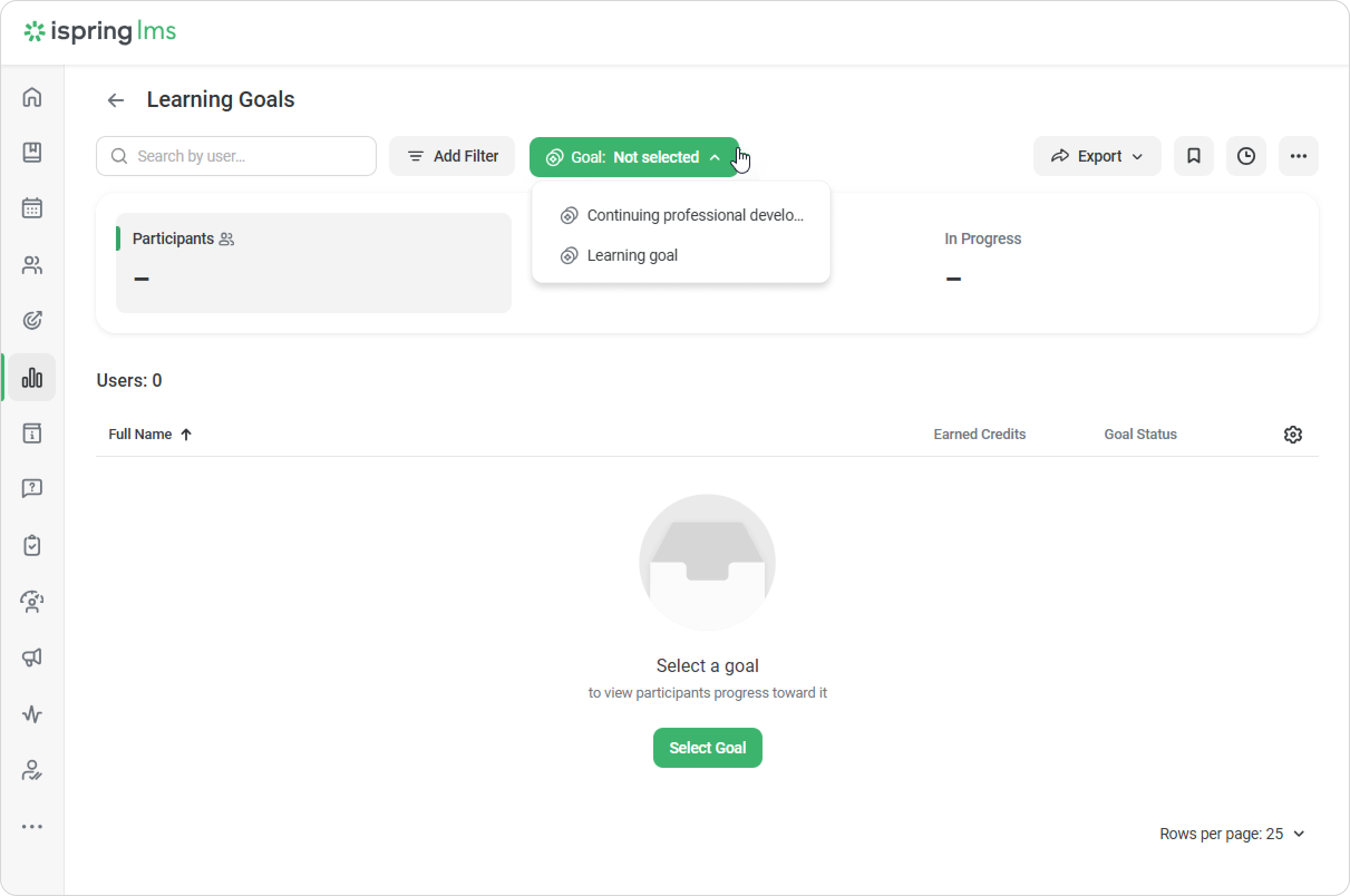Collapse the Goal: Not selected dropdown
Screen dimensions: 1350x896
[633, 157]
